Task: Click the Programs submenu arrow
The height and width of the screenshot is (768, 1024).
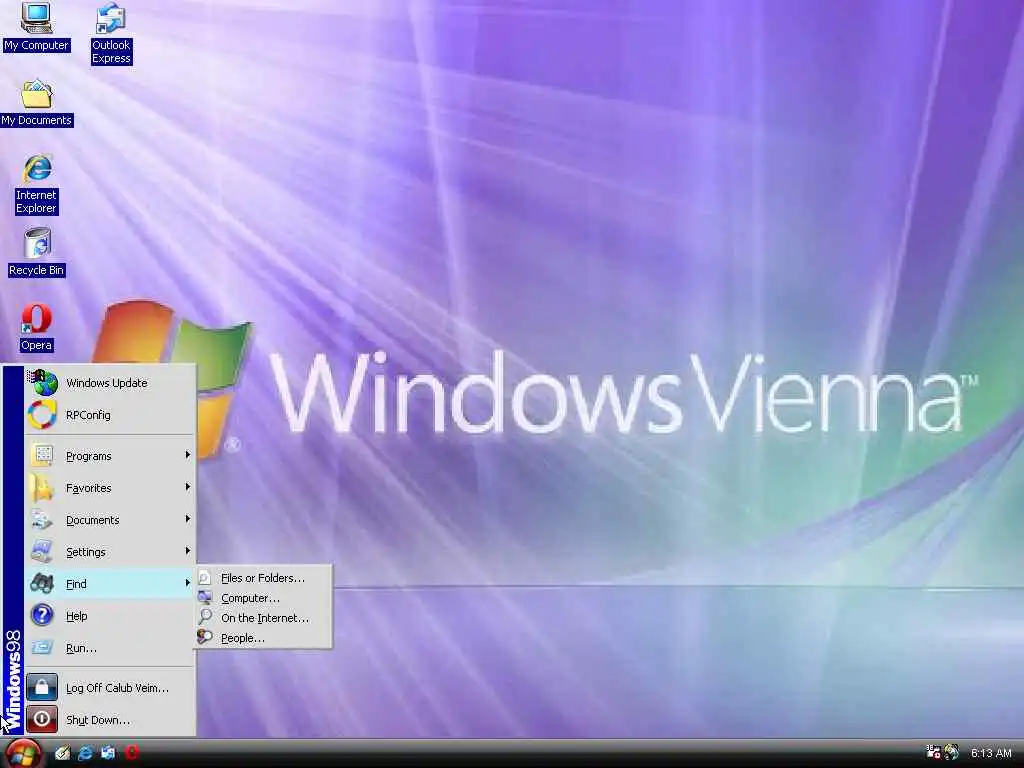Action: tap(187, 455)
